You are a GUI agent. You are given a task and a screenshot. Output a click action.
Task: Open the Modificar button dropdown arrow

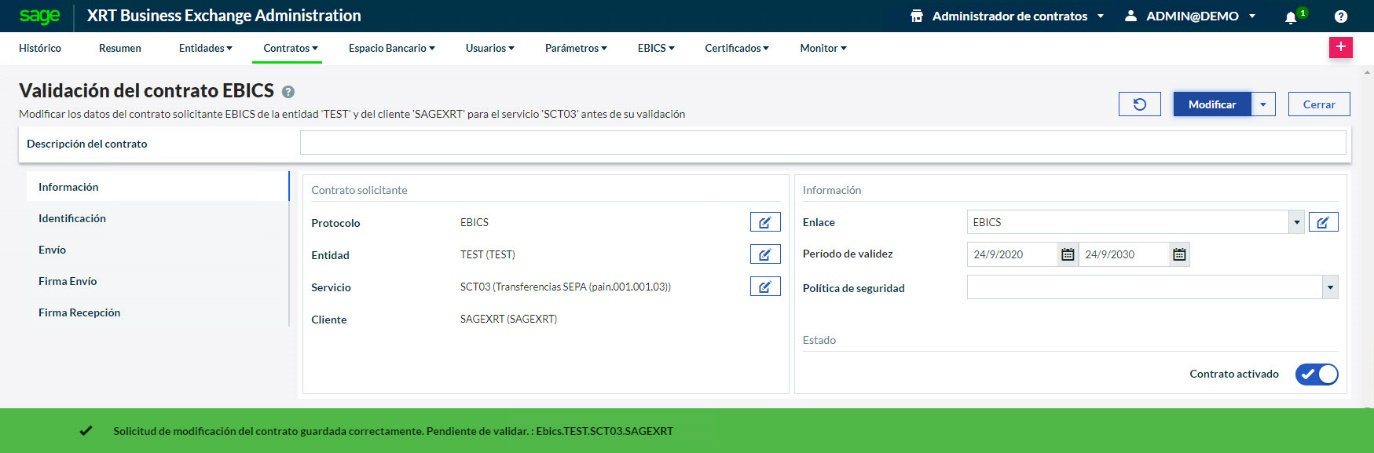click(1264, 104)
